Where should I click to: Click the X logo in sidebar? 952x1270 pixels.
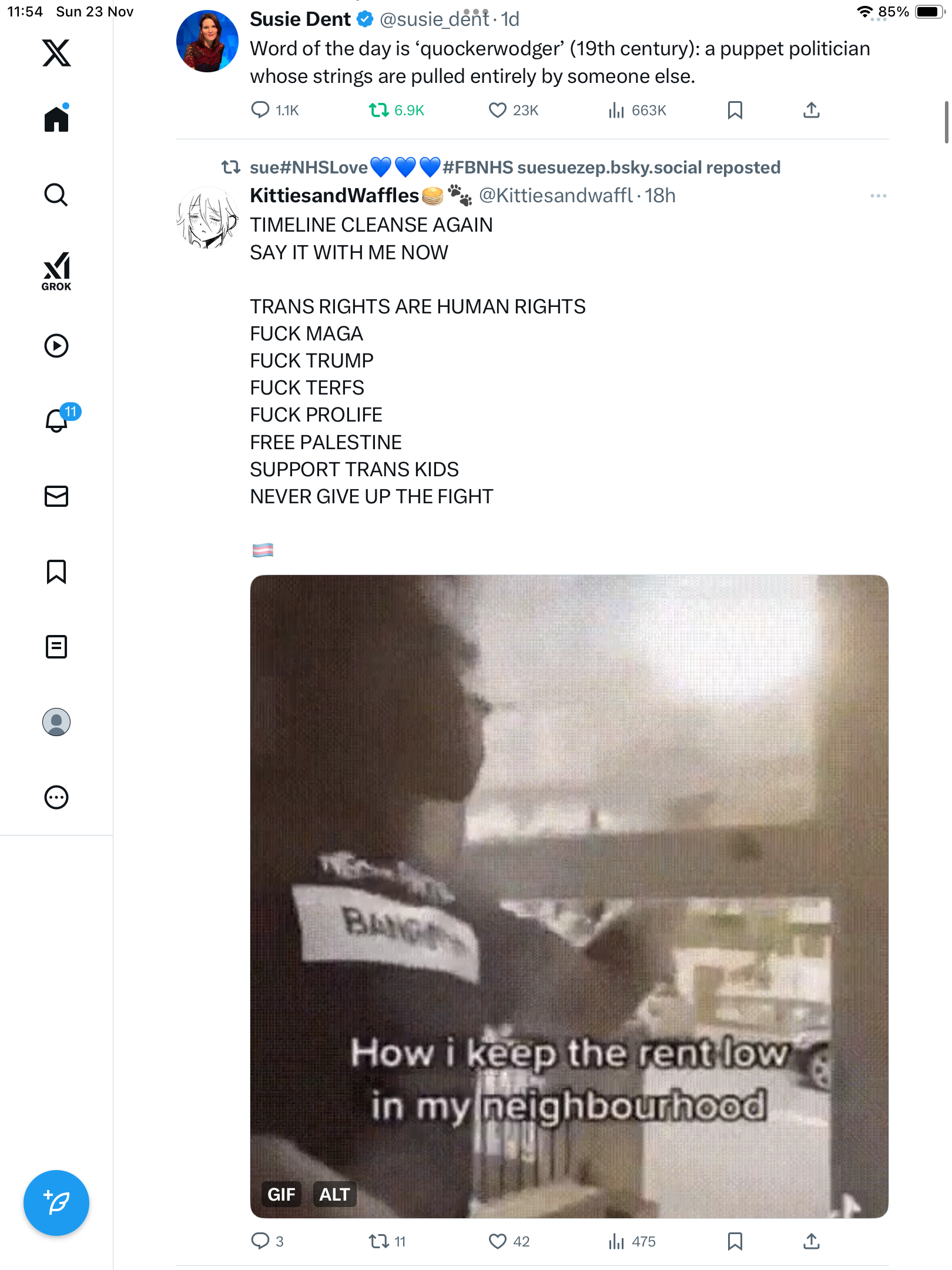[x=56, y=53]
